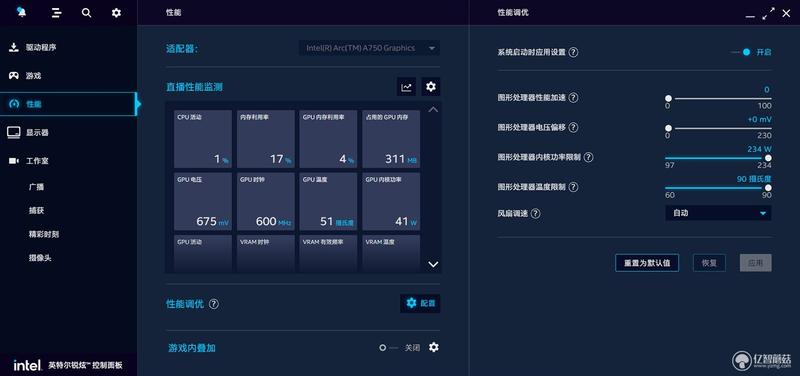This screenshot has width=800, height=376.
Task: Open in-game overlay gear settings
Action: click(434, 347)
